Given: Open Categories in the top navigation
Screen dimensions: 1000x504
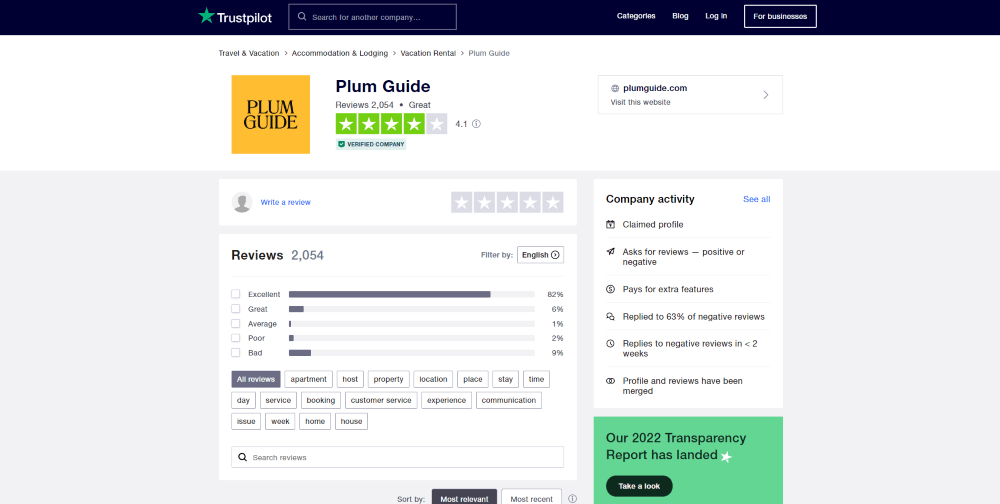Looking at the screenshot, I should [x=636, y=16].
